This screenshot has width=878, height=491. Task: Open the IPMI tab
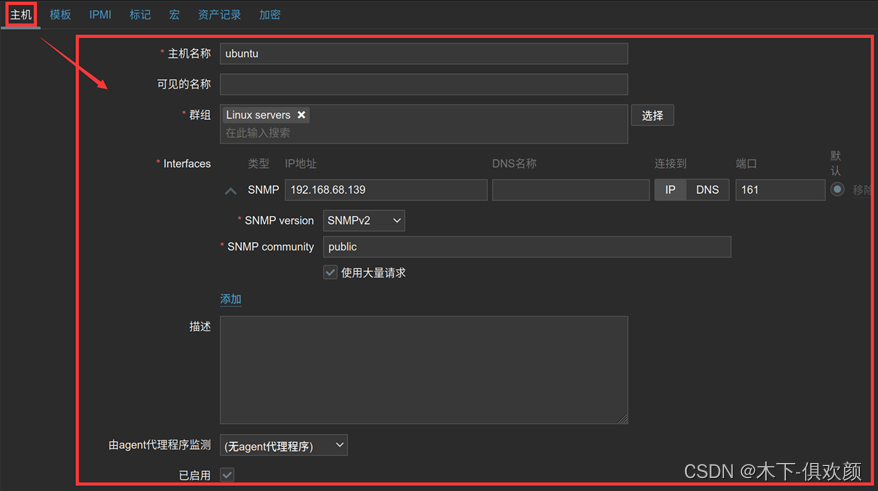pos(100,15)
